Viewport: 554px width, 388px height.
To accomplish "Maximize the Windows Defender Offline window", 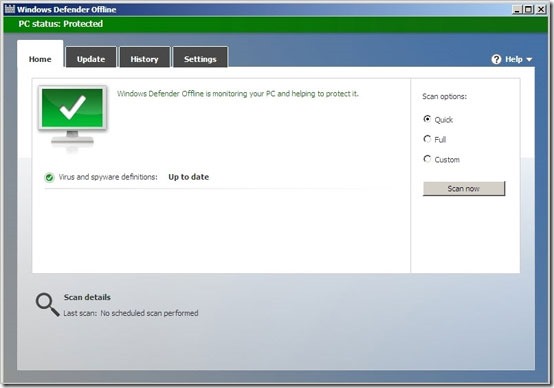I will [x=529, y=10].
